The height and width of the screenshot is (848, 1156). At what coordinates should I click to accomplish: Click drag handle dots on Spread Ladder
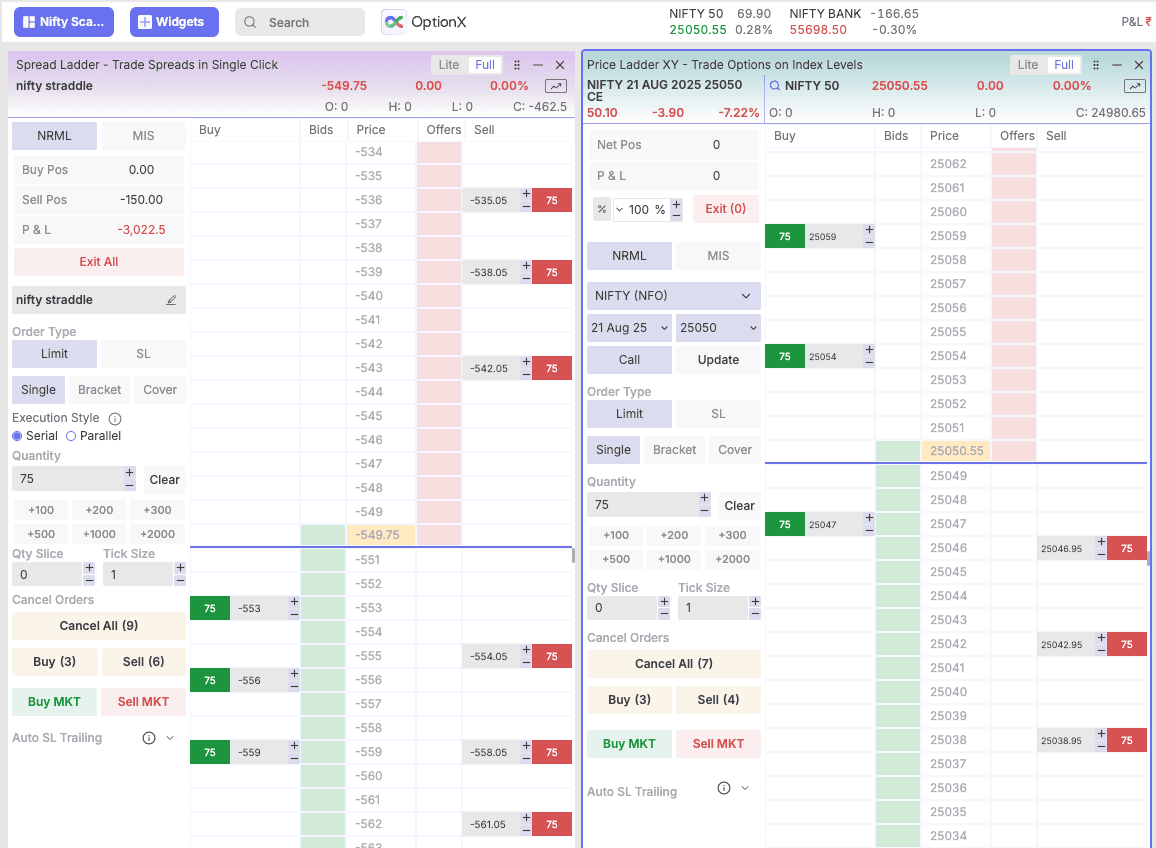[517, 65]
